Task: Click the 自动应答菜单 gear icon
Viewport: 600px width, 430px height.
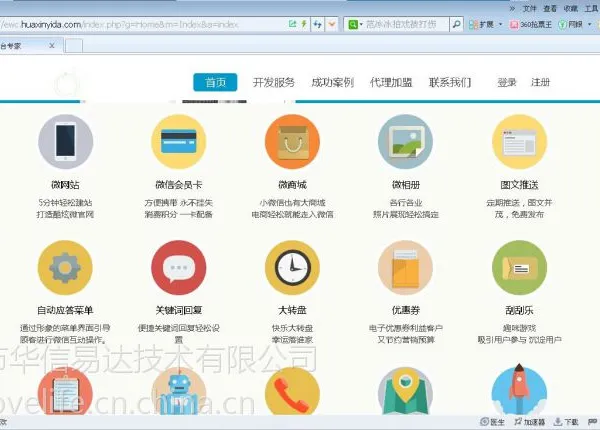Action: pyautogui.click(x=65, y=267)
